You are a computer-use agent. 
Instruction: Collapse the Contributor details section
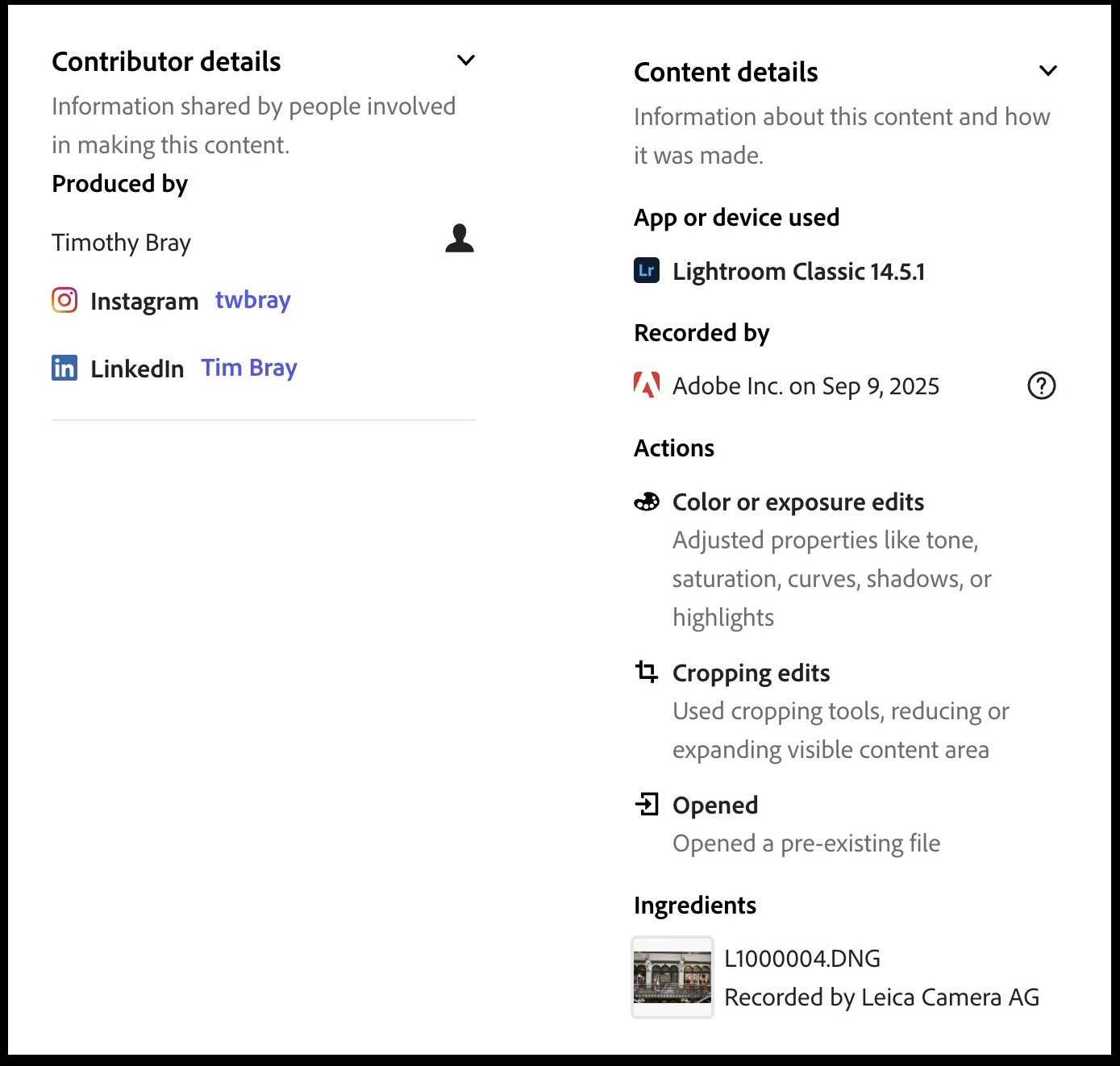pyautogui.click(x=465, y=60)
